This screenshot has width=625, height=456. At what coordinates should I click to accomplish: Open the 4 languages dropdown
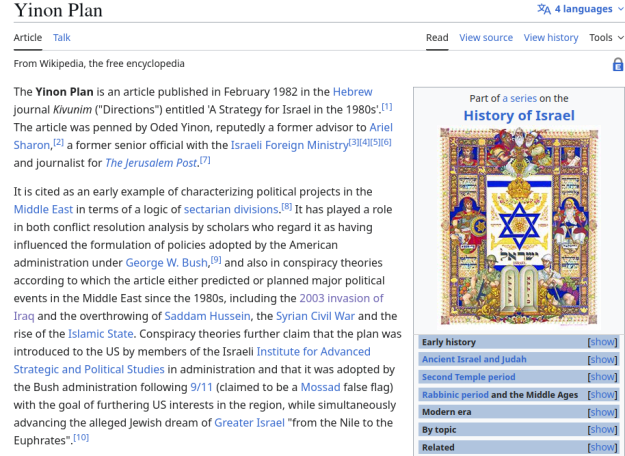click(x=580, y=9)
